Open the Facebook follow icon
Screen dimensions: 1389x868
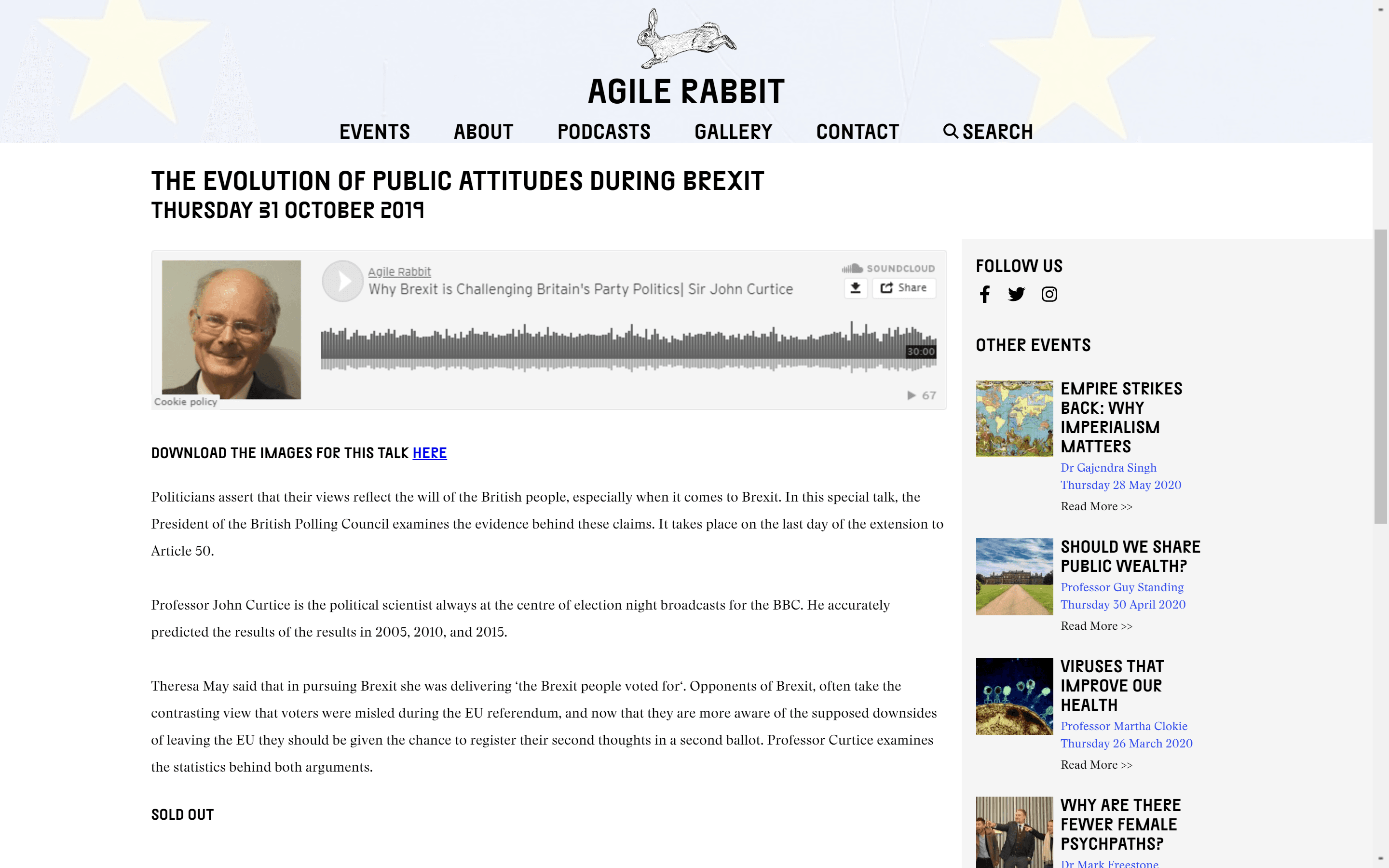(x=984, y=294)
